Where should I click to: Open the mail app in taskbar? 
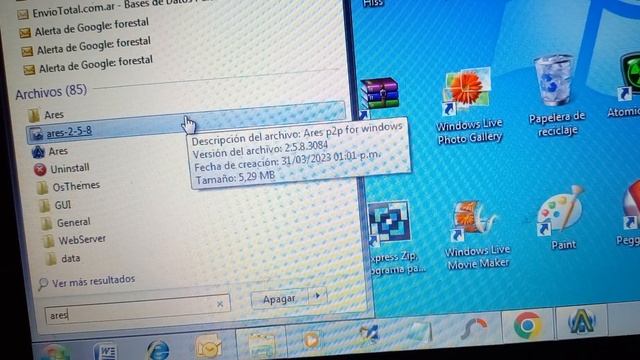click(x=208, y=347)
